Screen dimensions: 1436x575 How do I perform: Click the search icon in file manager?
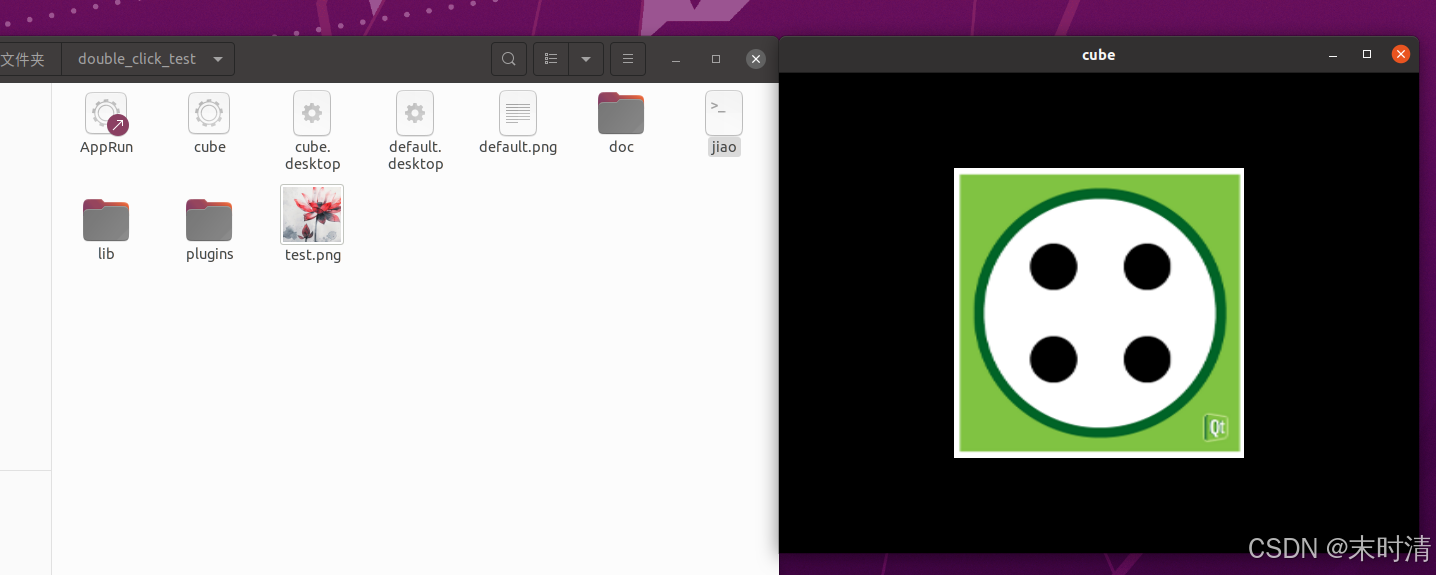coord(509,59)
